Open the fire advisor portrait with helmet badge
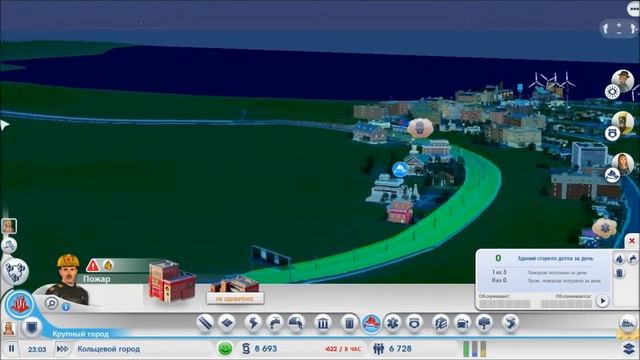640x360 pixels. pos(622,164)
